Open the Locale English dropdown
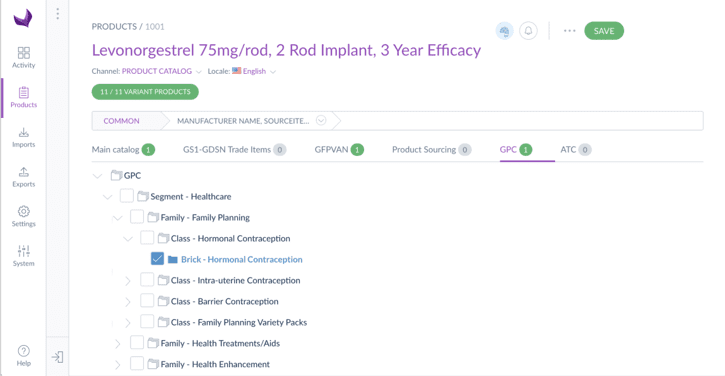 pos(254,71)
